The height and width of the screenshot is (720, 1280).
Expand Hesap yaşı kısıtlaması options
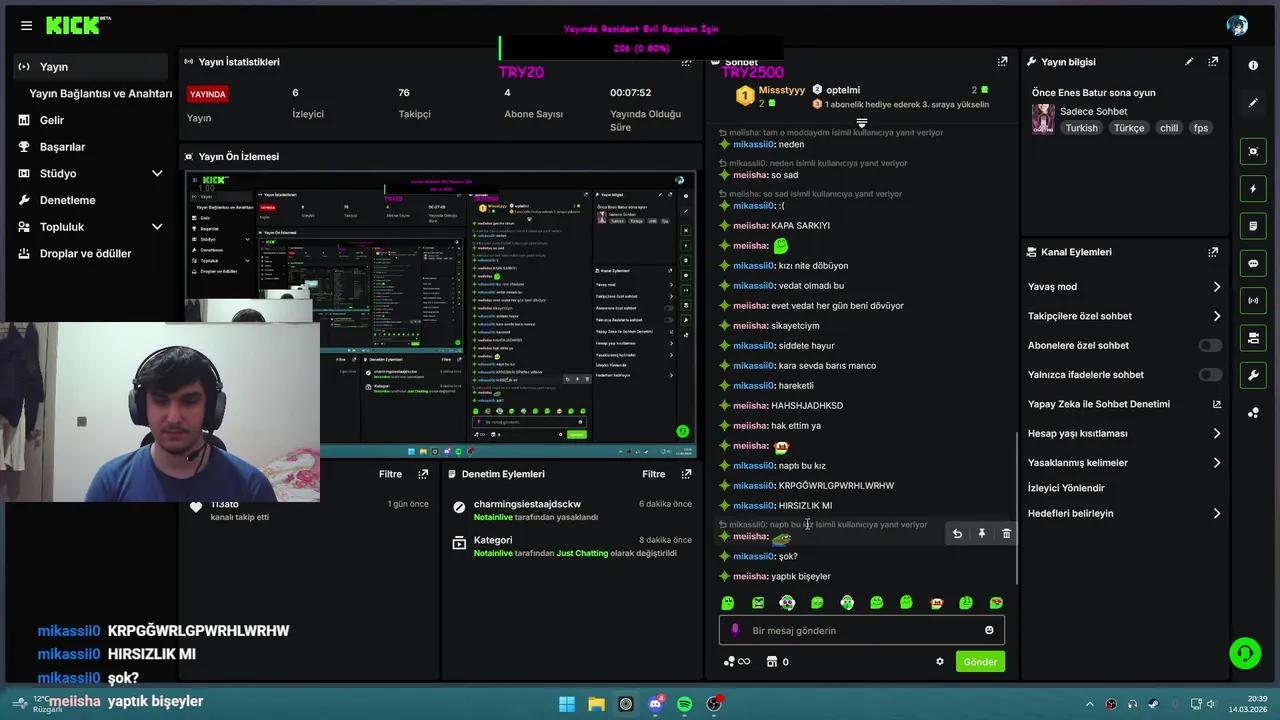tap(1216, 434)
